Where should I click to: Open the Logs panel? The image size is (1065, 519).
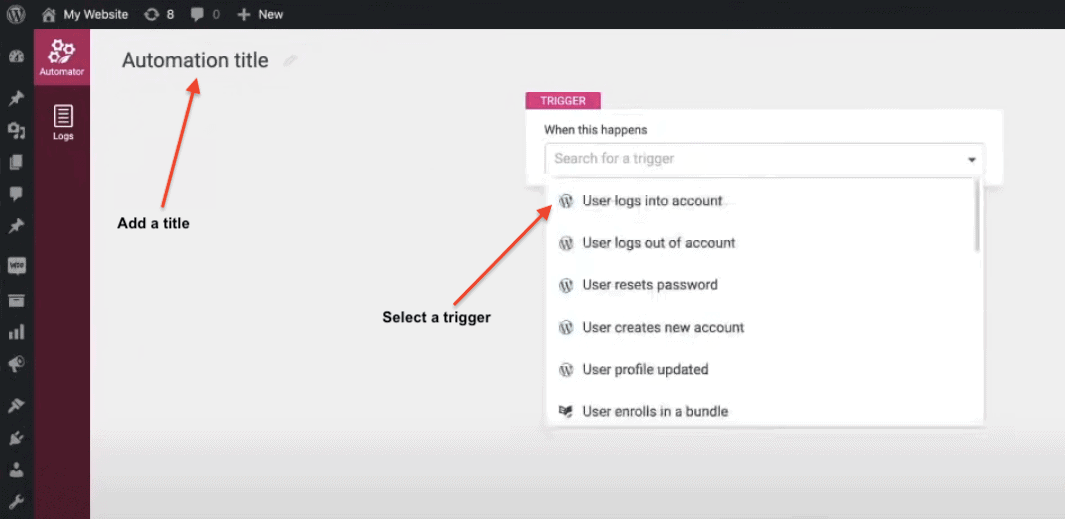point(63,123)
